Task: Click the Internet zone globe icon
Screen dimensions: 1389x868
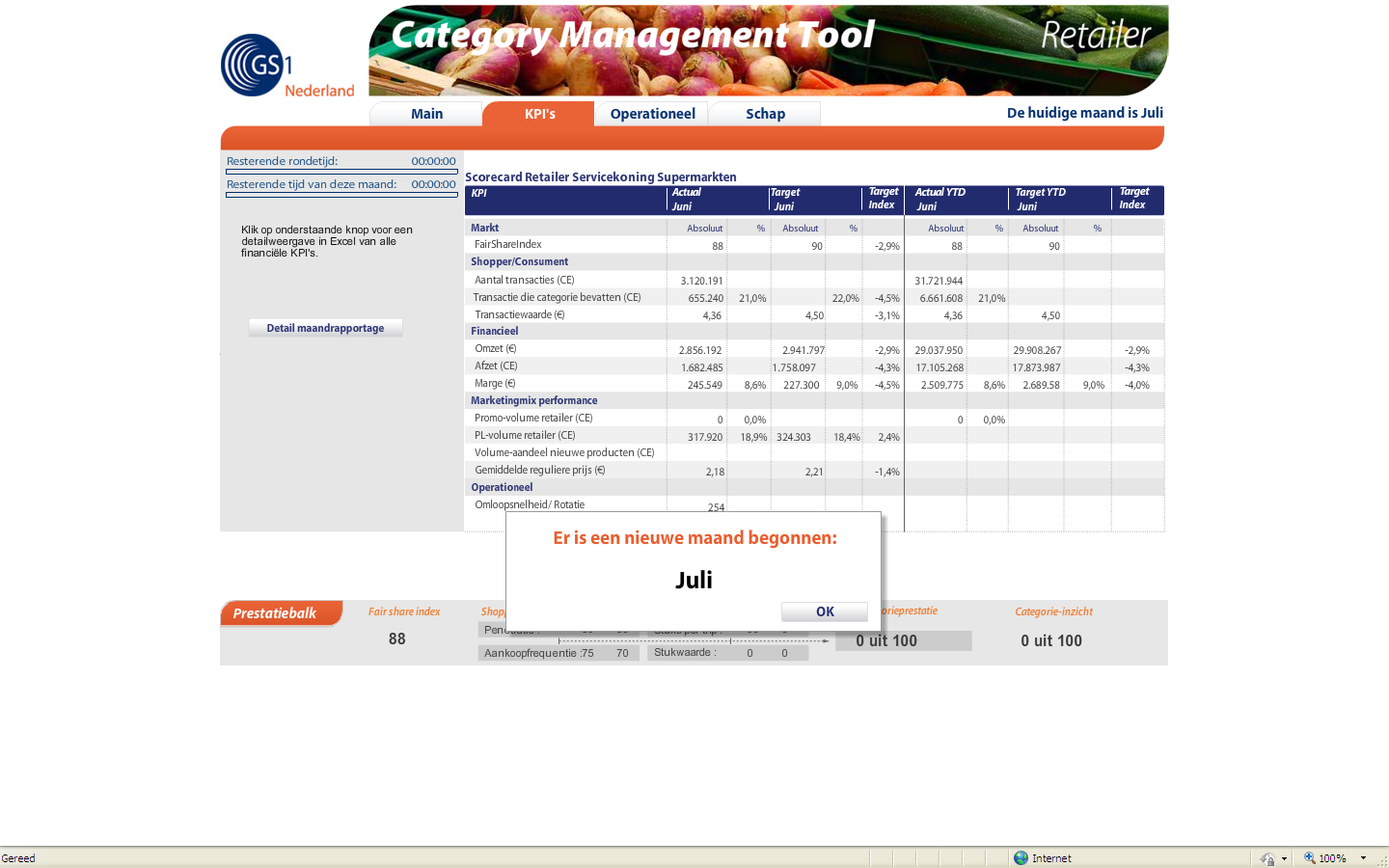Action: (1021, 858)
